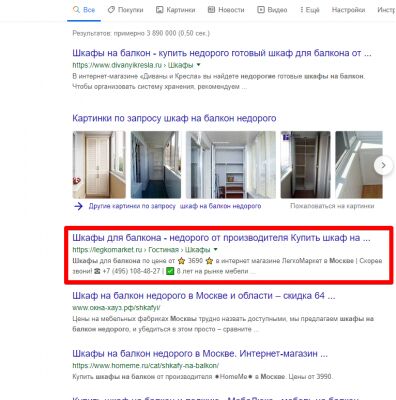Click the legkomarket.ru breadcrumb URL
The image size is (396, 400).
pyautogui.click(x=141, y=250)
